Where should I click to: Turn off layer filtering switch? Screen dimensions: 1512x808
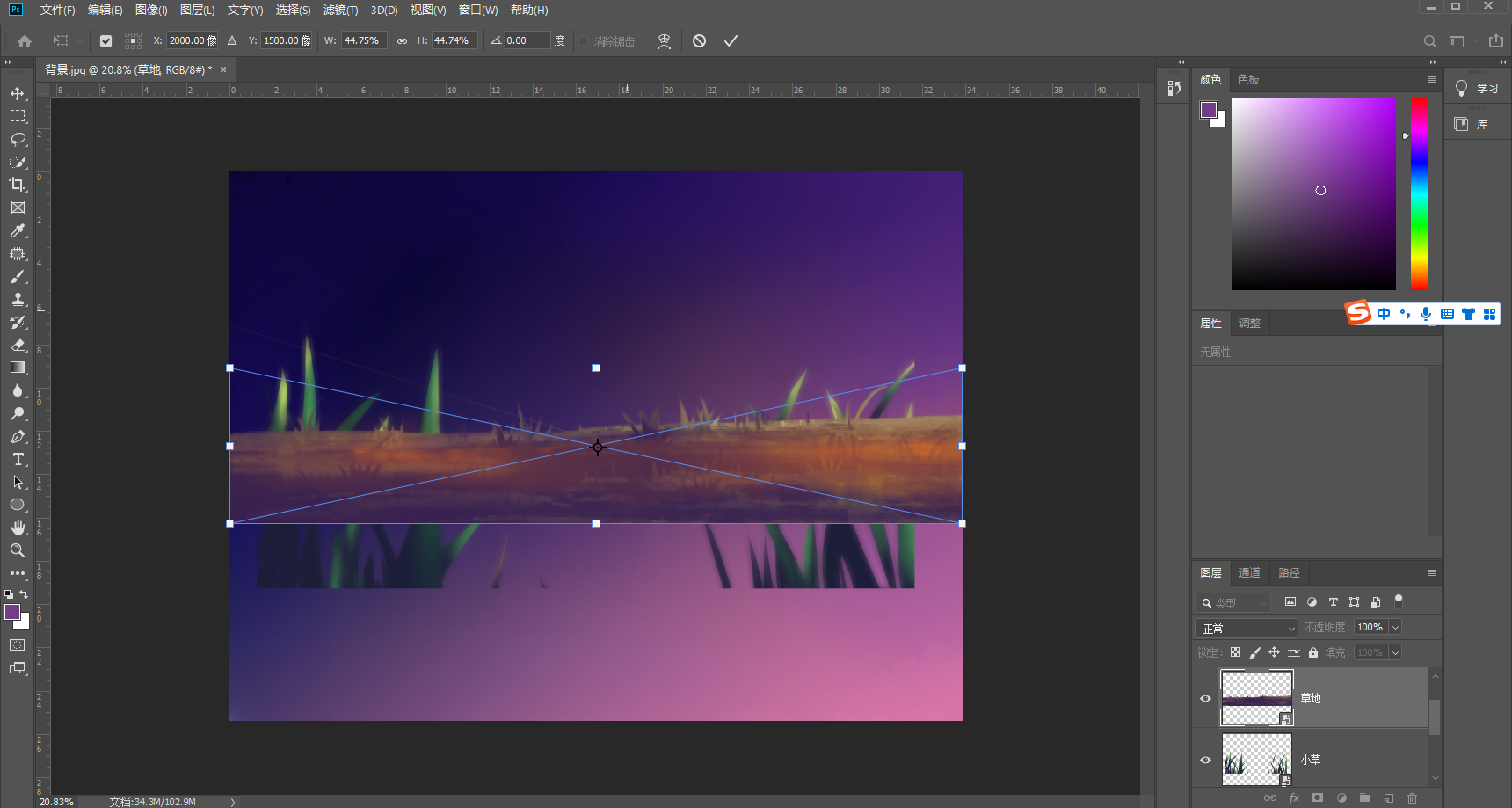pos(1399,601)
